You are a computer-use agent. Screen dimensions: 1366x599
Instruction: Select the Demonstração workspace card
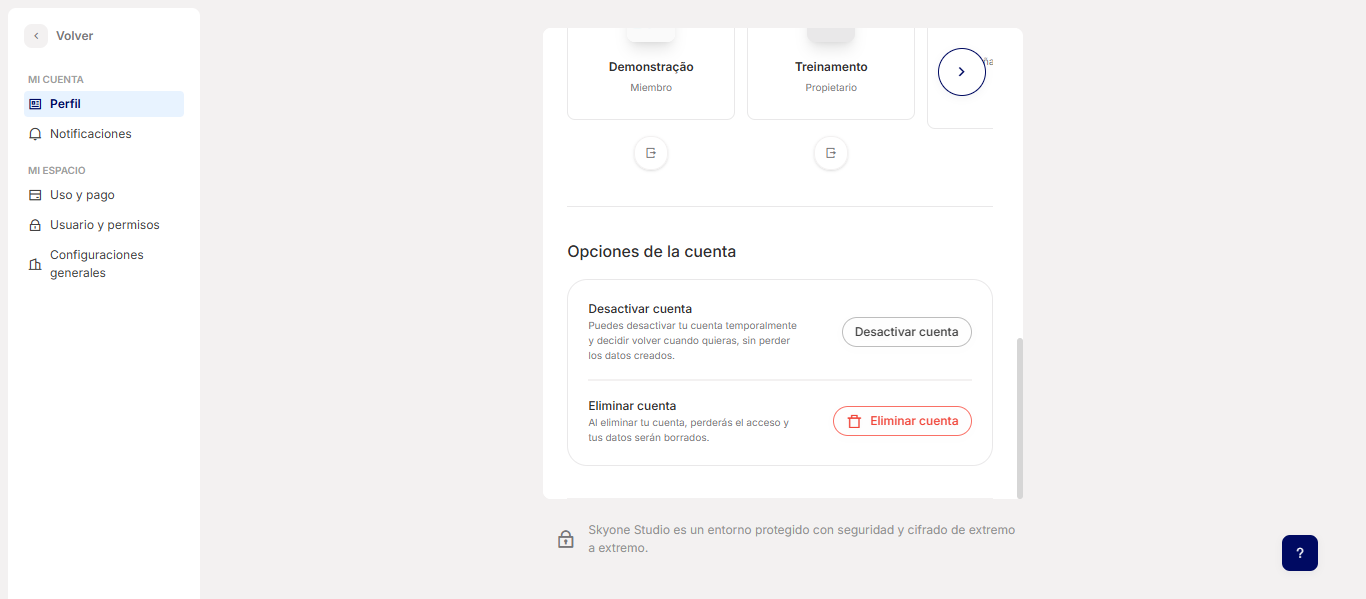click(651, 75)
